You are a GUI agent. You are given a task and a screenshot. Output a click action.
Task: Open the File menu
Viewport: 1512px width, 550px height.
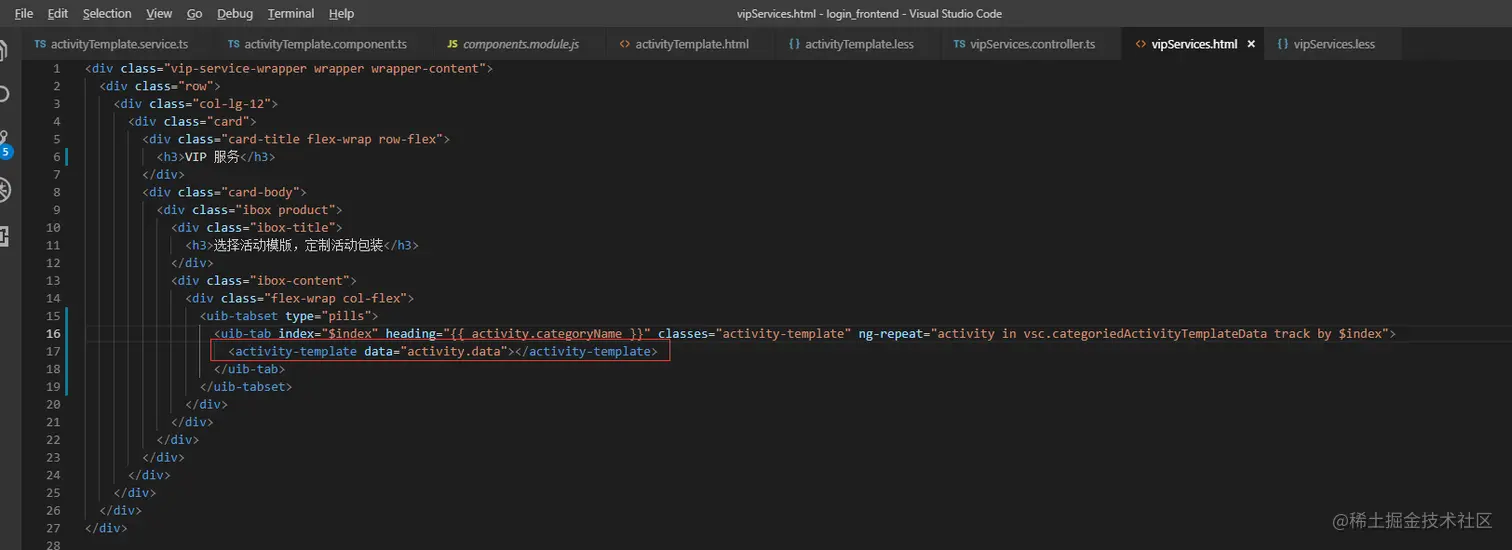(24, 13)
